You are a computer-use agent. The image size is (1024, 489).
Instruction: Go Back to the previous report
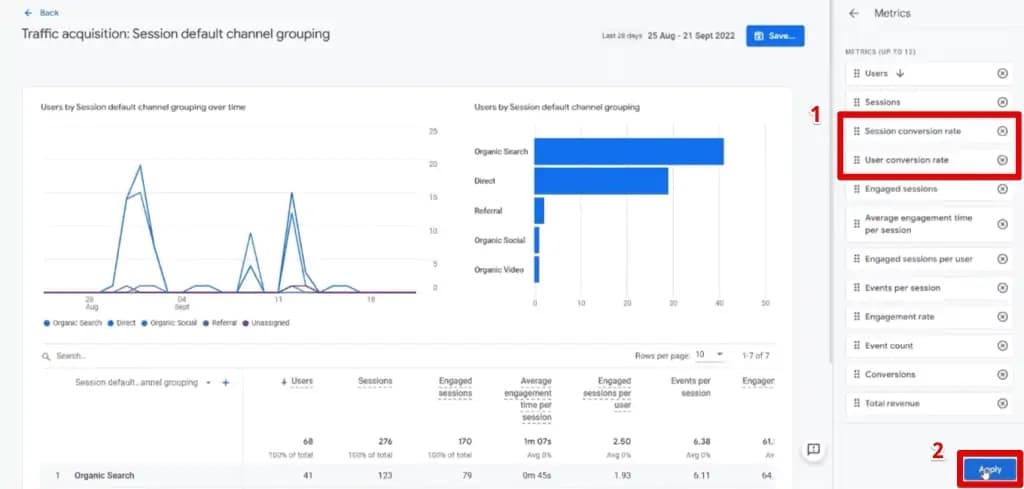pyautogui.click(x=41, y=12)
